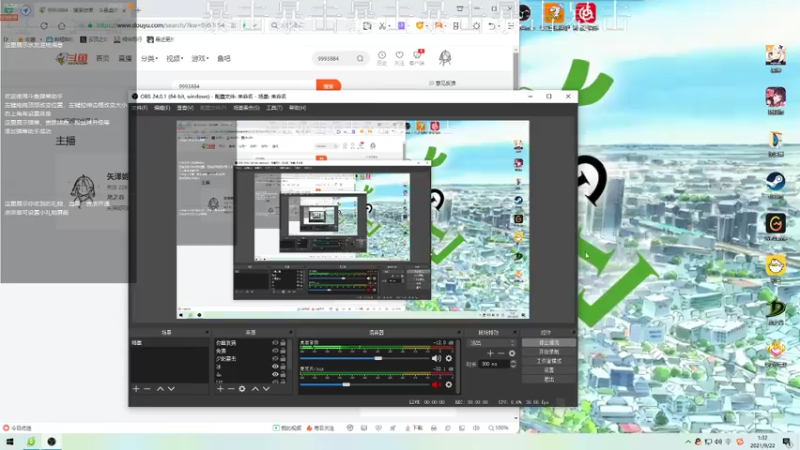Open Douyu 关注 heart icon
The image size is (800, 450).
(399, 58)
